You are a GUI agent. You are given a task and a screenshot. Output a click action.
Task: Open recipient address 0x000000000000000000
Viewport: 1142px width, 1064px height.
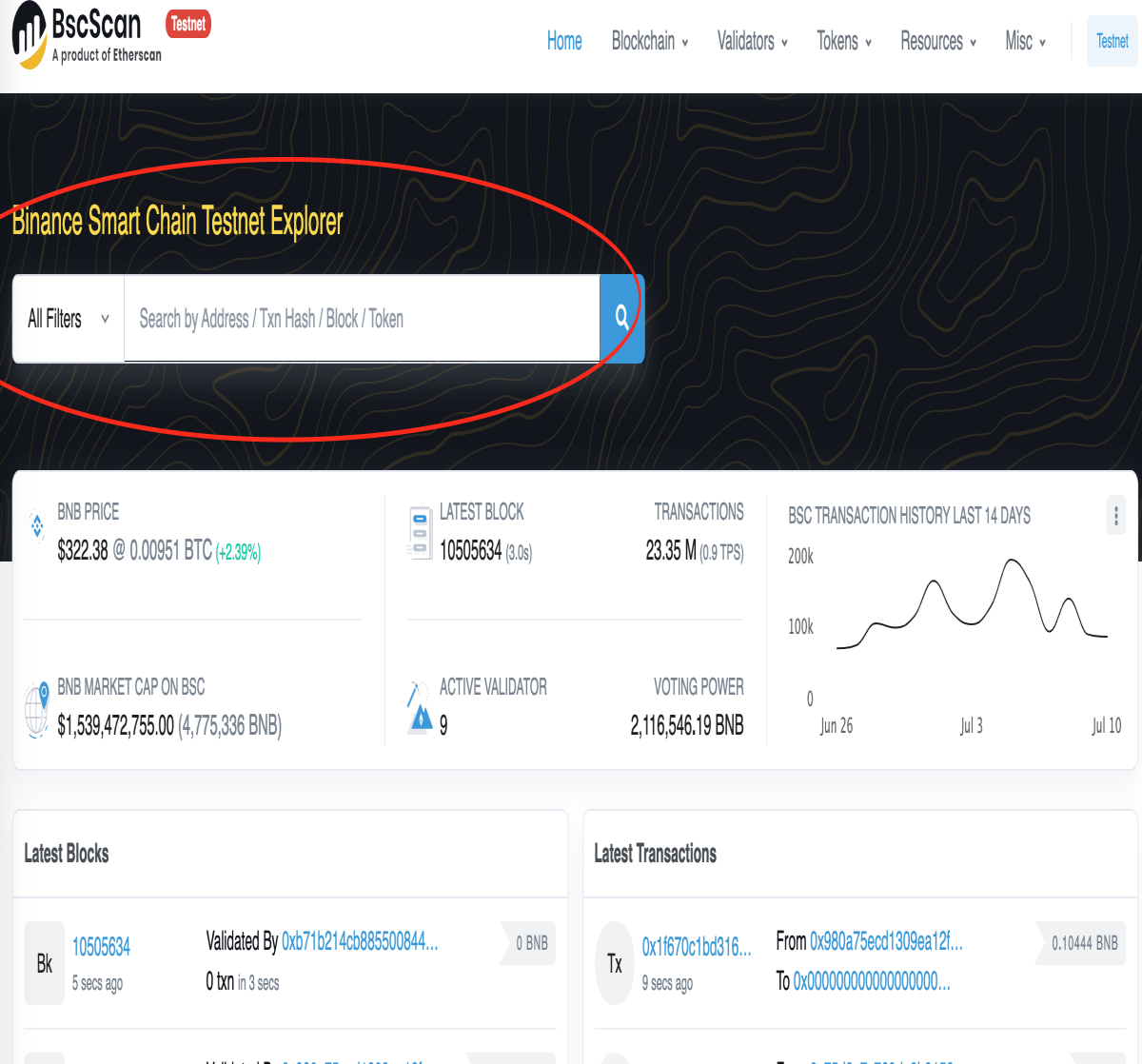point(872,980)
